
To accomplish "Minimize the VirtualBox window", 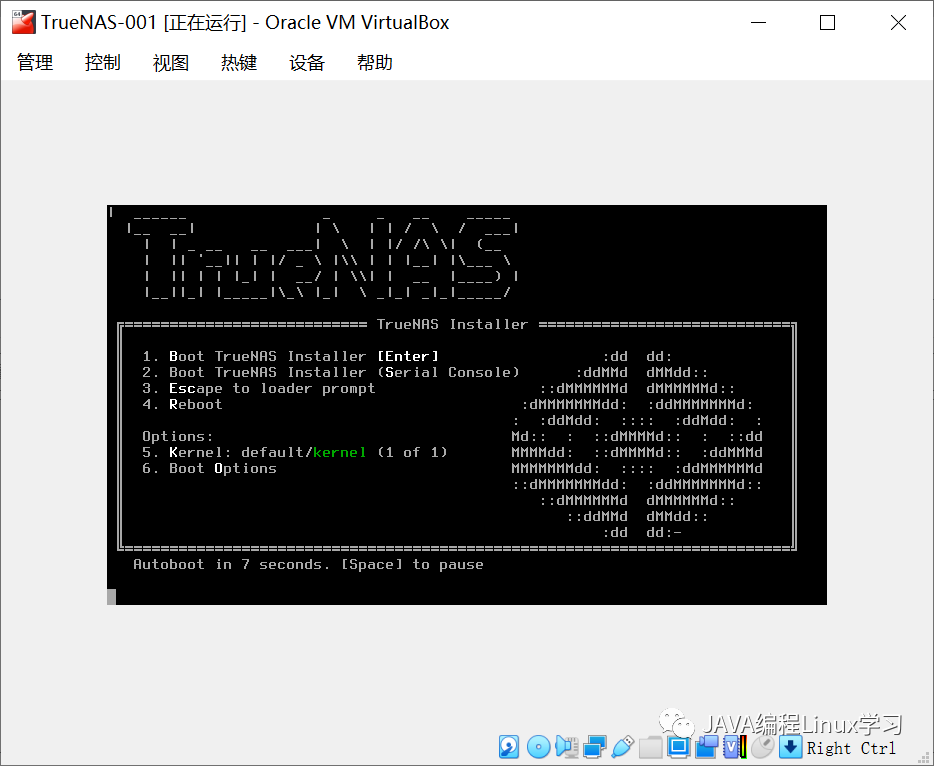I will pos(758,23).
